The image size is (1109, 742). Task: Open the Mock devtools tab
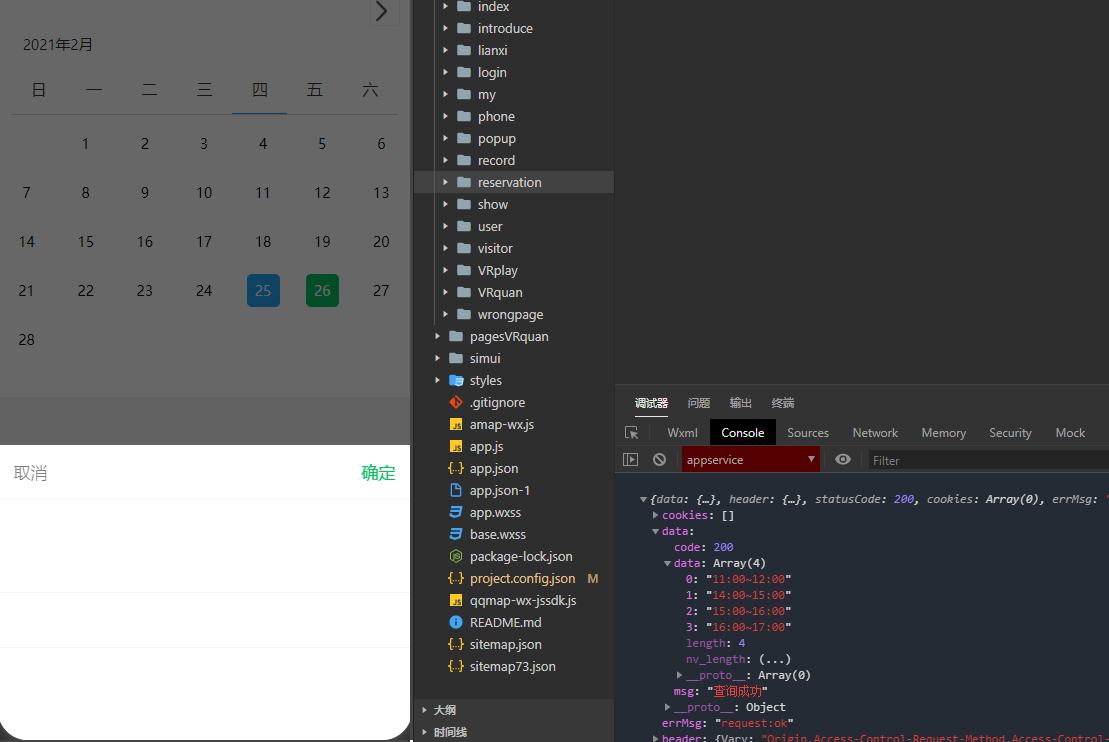click(1070, 433)
